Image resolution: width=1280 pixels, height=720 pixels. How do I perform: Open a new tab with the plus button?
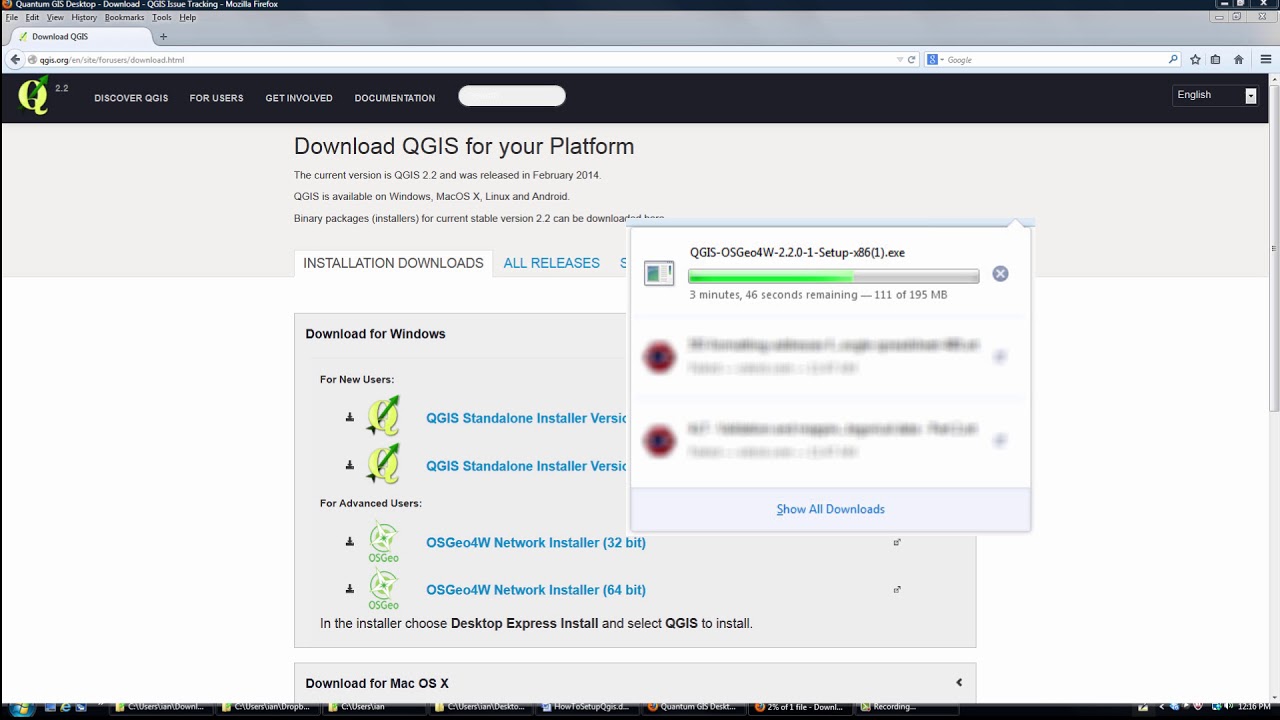(x=163, y=37)
